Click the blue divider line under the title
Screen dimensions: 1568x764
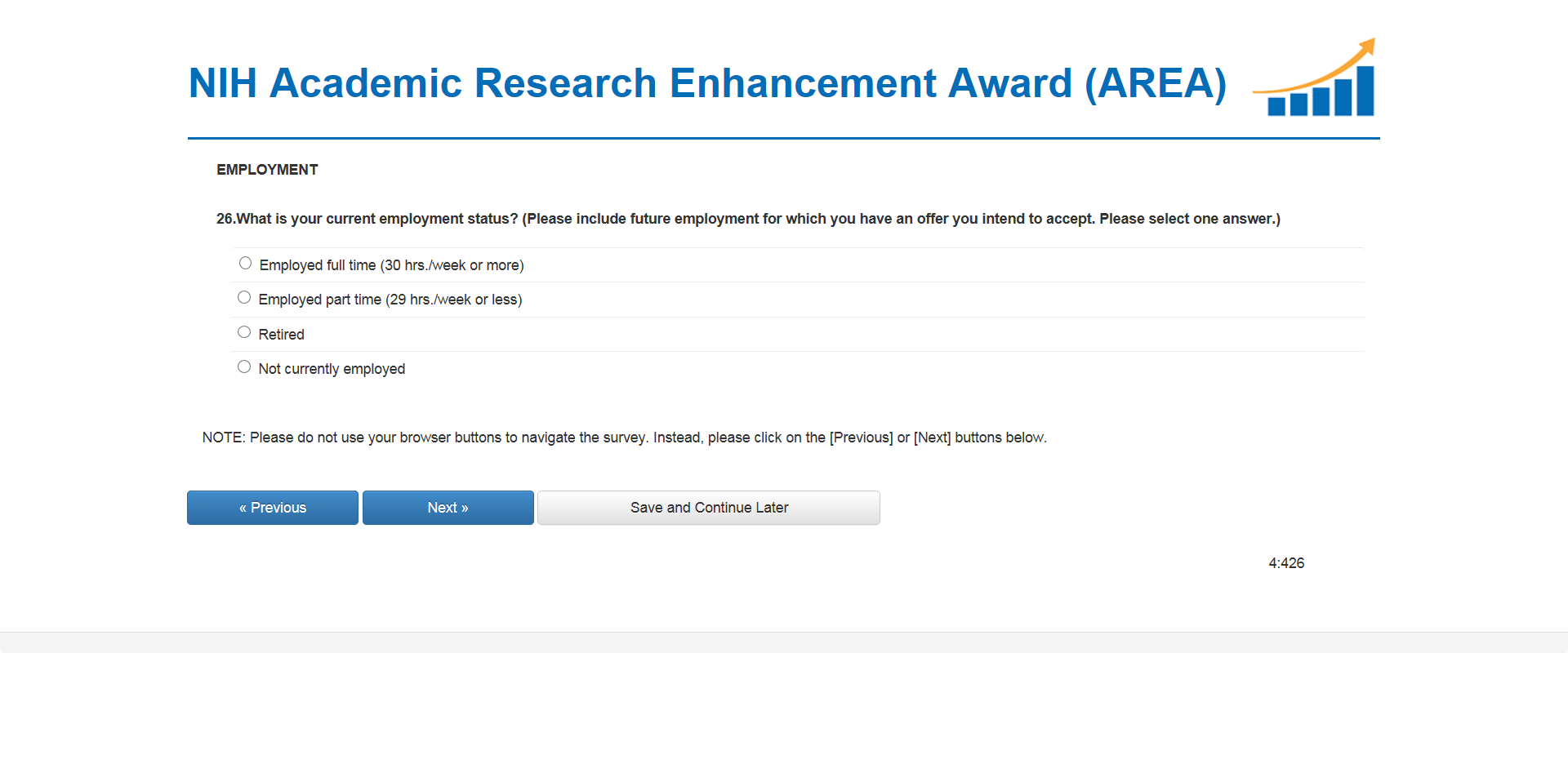pos(784,139)
